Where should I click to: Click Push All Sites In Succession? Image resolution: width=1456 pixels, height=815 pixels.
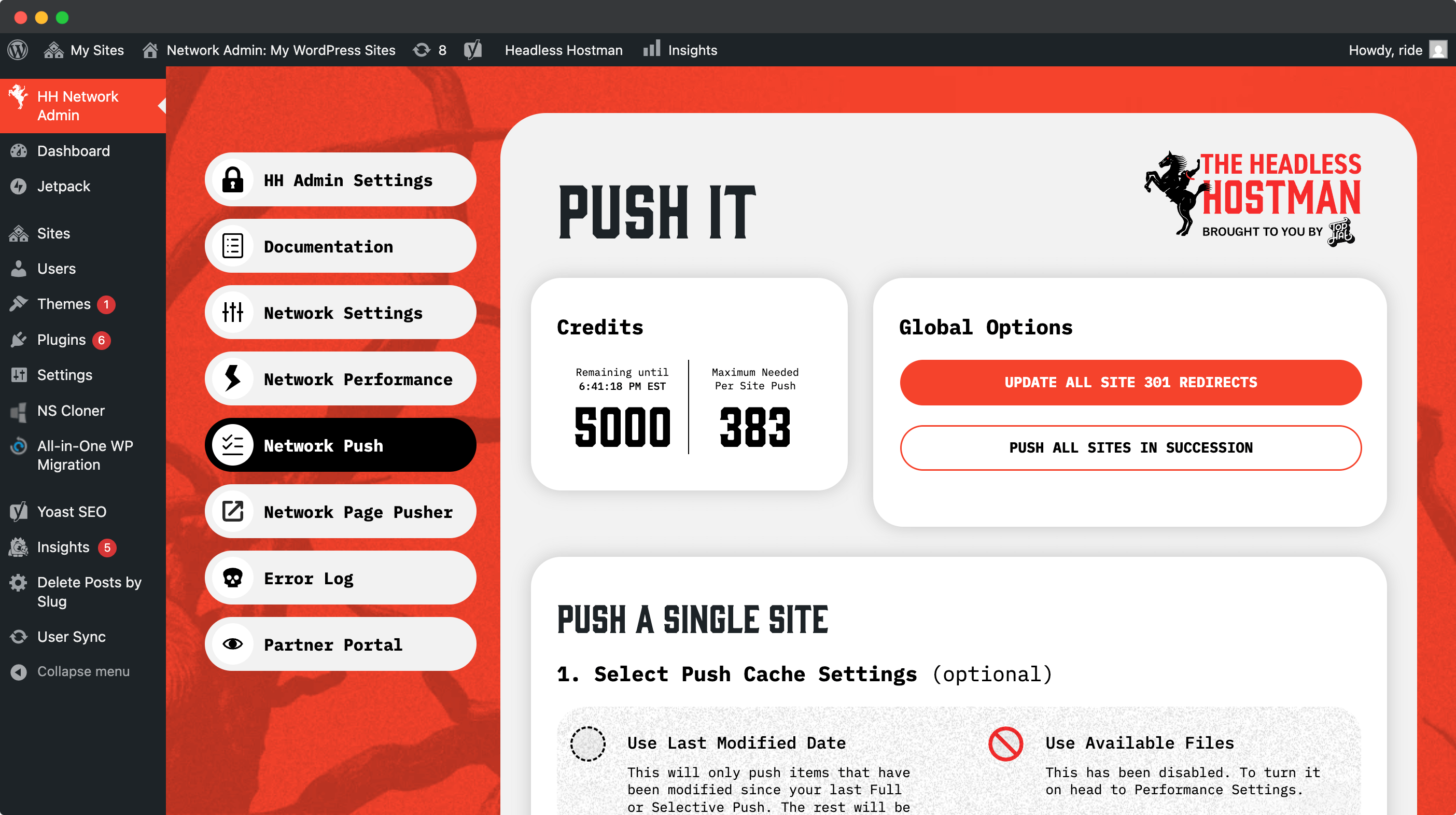(1130, 447)
